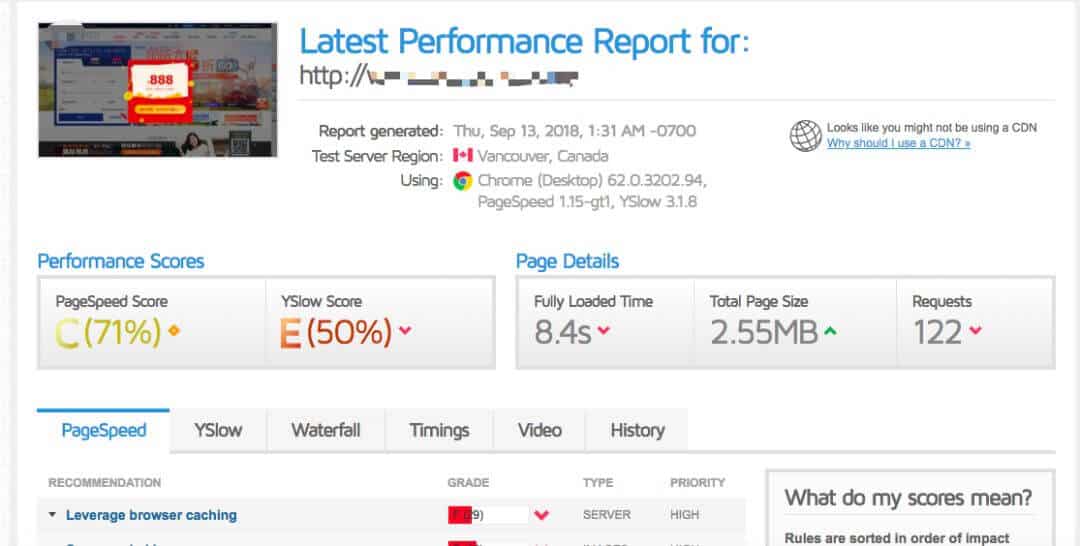Switch to the PageSpeed tab
The height and width of the screenshot is (546, 1080).
point(103,430)
